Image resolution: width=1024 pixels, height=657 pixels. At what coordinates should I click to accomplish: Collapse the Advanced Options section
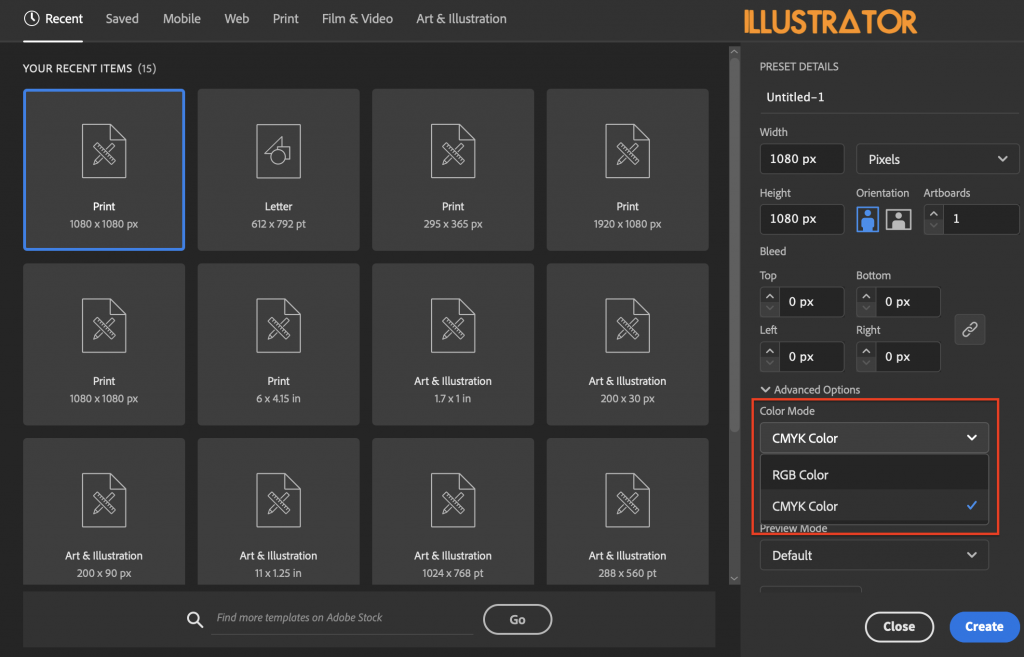point(810,390)
